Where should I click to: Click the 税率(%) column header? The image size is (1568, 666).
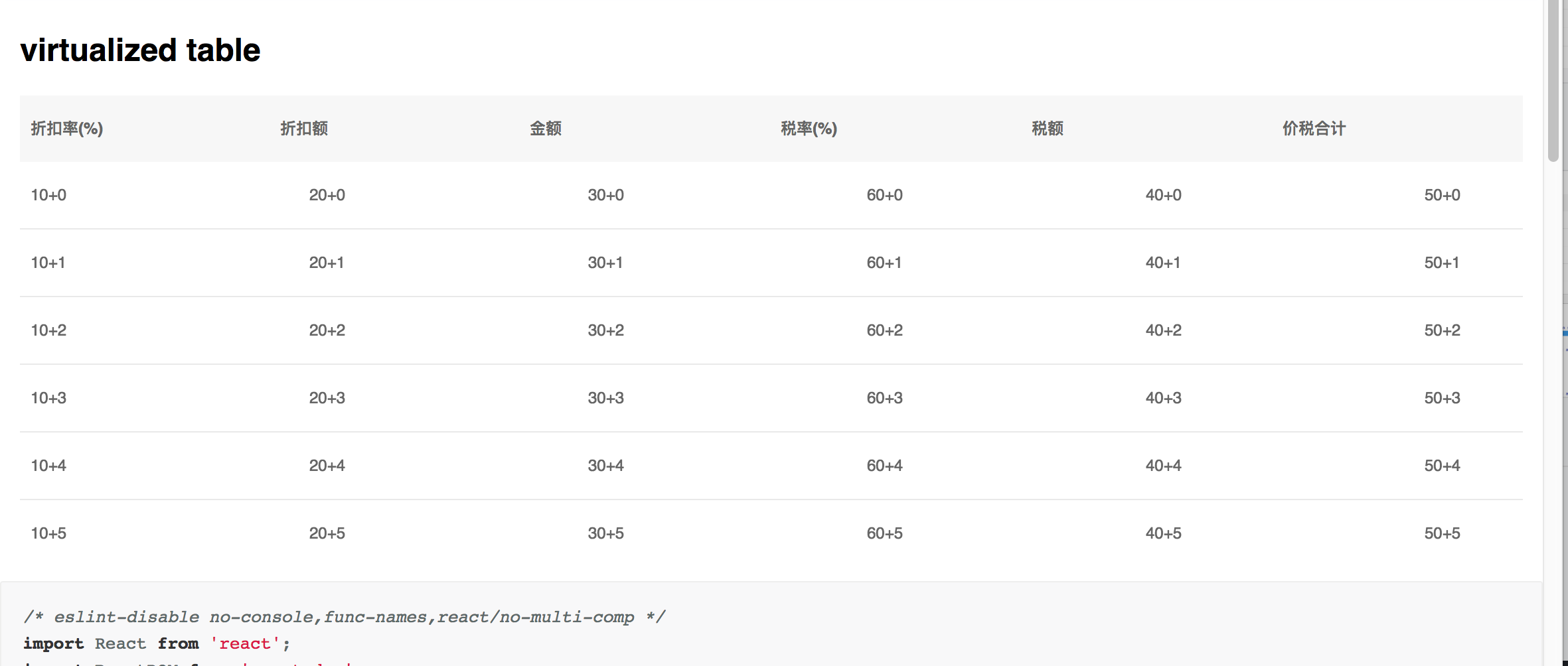point(809,129)
